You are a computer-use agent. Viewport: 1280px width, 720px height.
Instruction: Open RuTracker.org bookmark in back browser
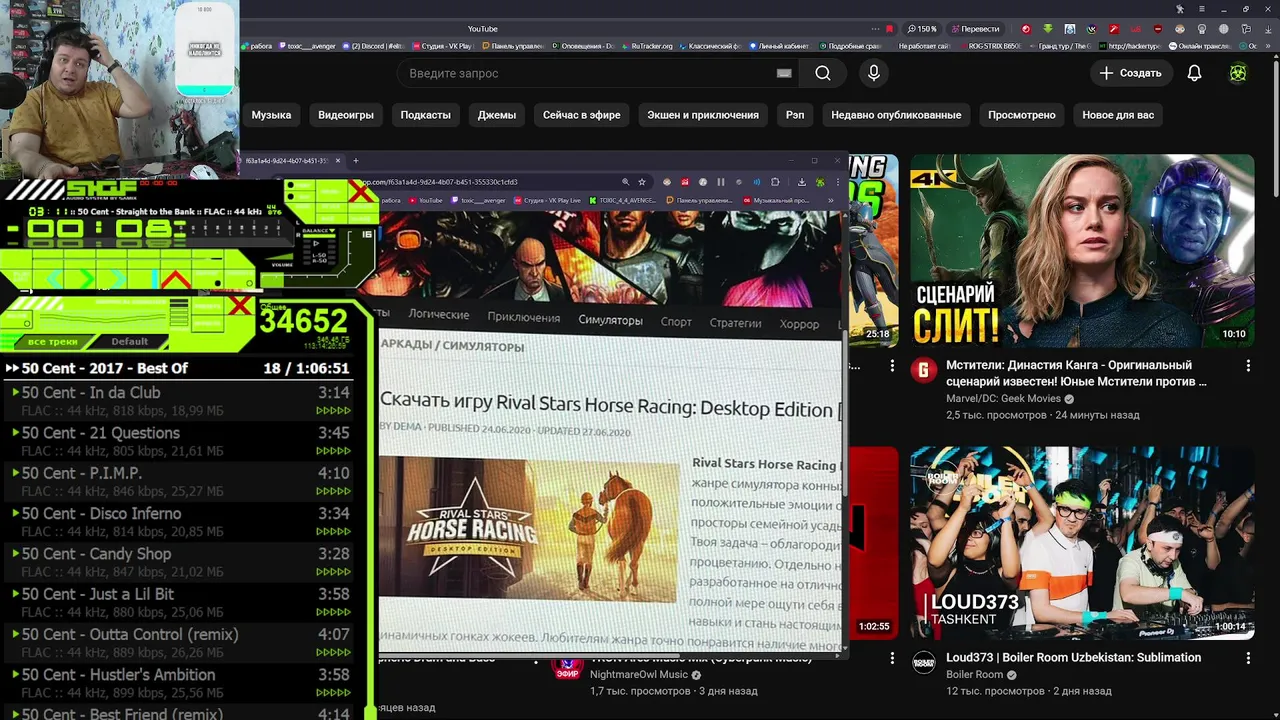647,46
